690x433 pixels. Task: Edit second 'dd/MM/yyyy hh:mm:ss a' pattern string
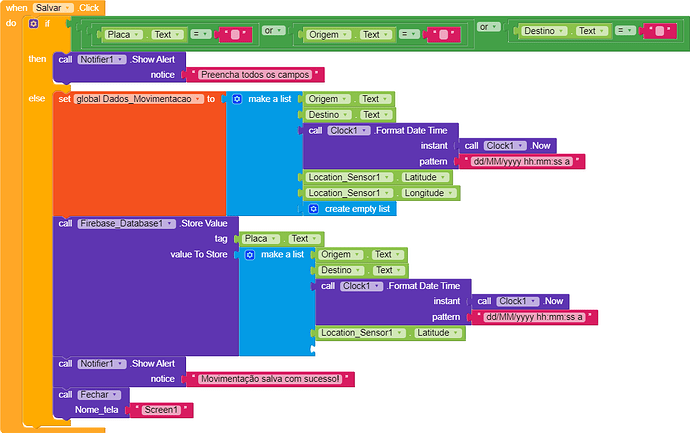click(x=534, y=317)
